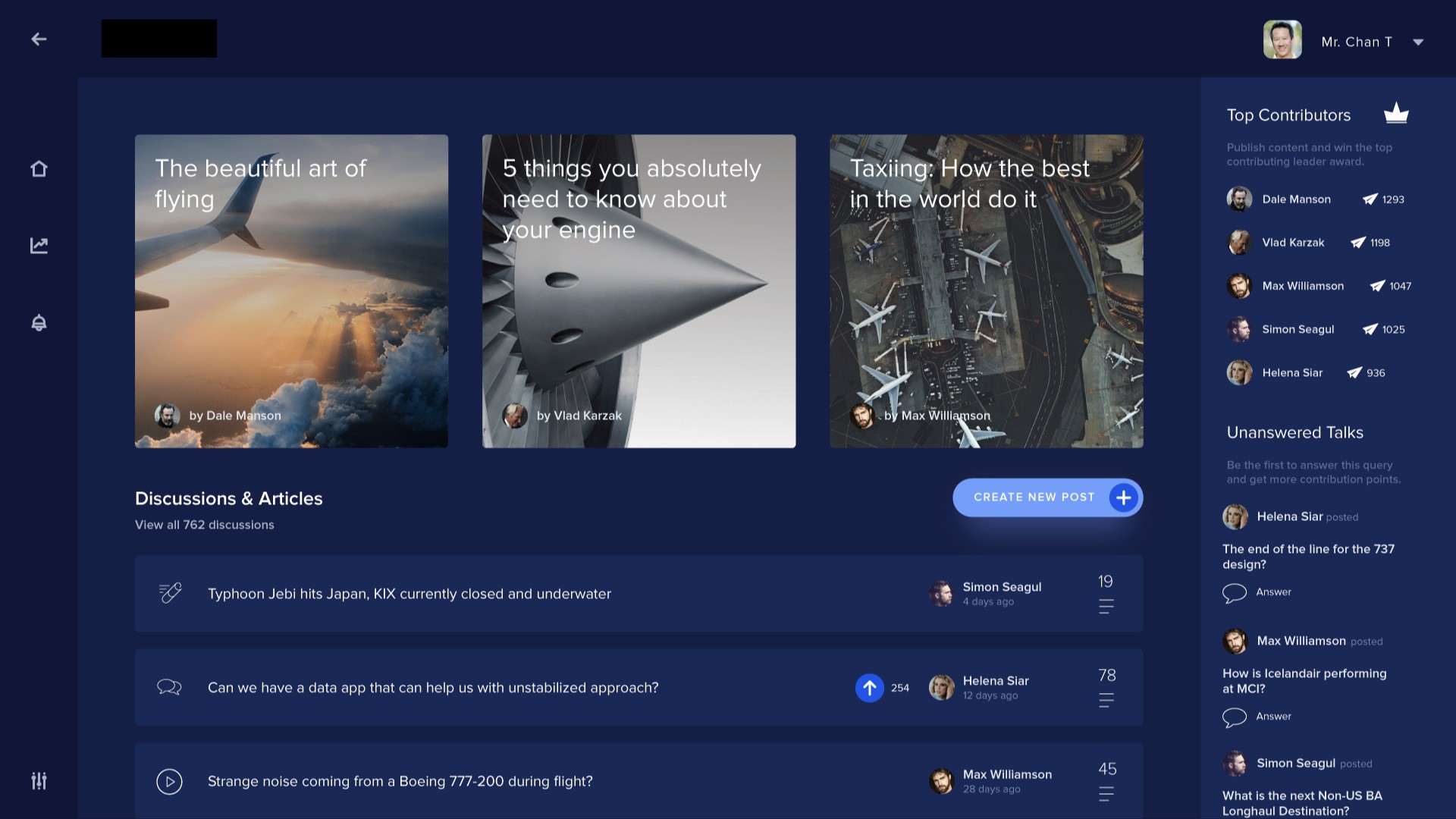Select Dale Manson in Top Contributors
Viewport: 1456px width, 819px height.
[1295, 199]
